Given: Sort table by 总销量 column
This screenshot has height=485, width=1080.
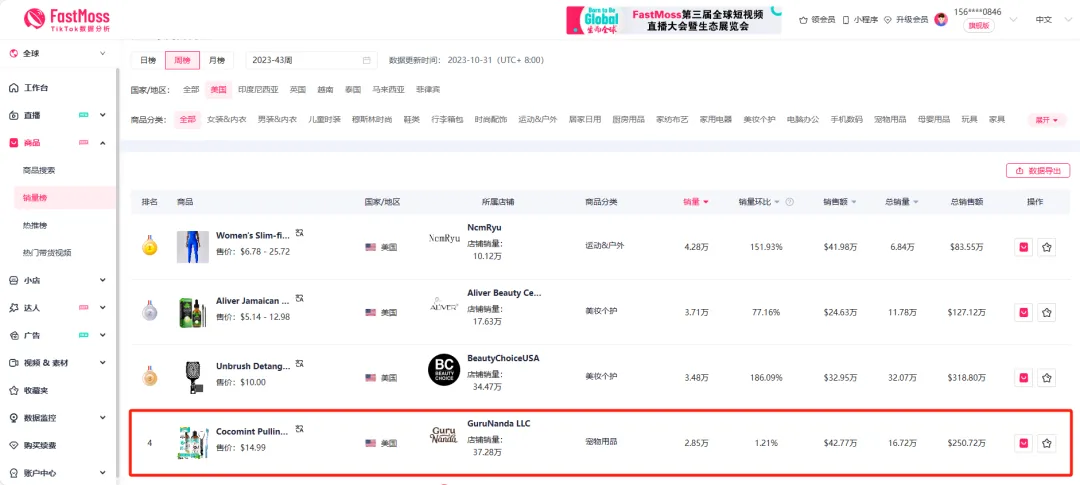Looking at the screenshot, I should pos(902,202).
